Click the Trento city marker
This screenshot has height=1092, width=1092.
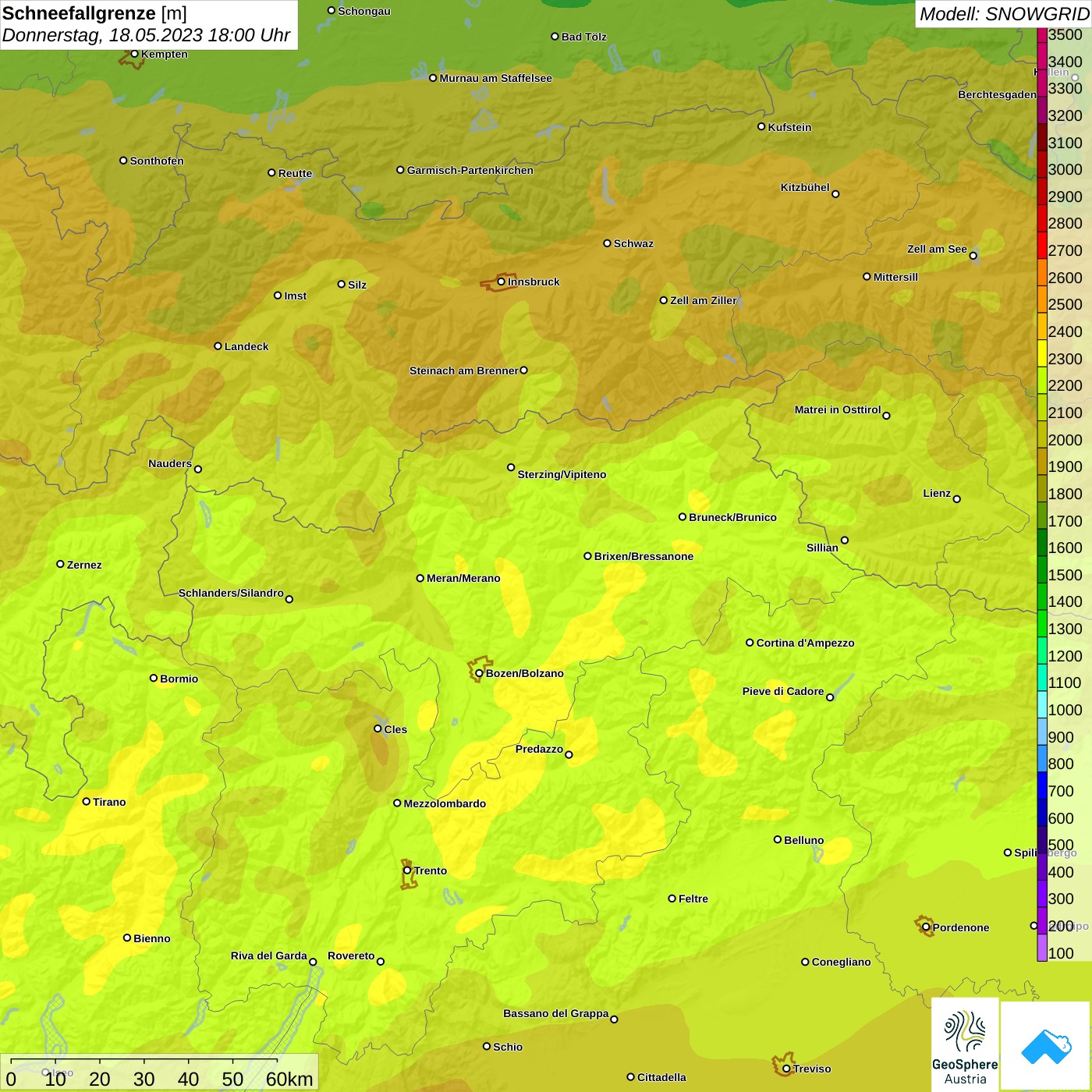(x=407, y=870)
